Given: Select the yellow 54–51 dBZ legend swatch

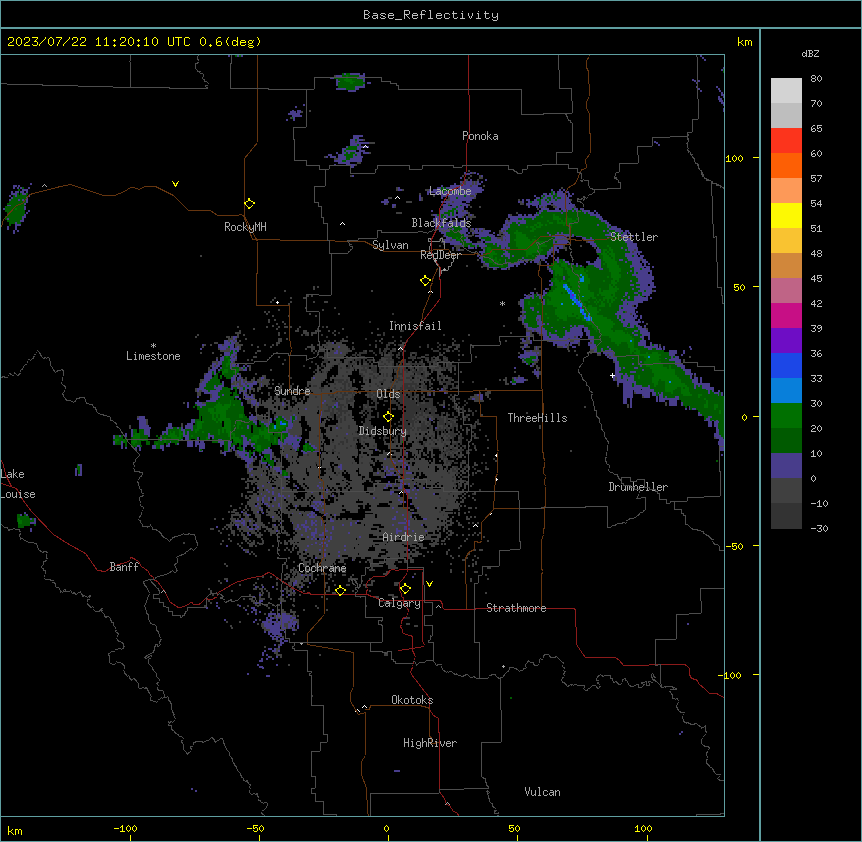Looking at the screenshot, I should (786, 215).
